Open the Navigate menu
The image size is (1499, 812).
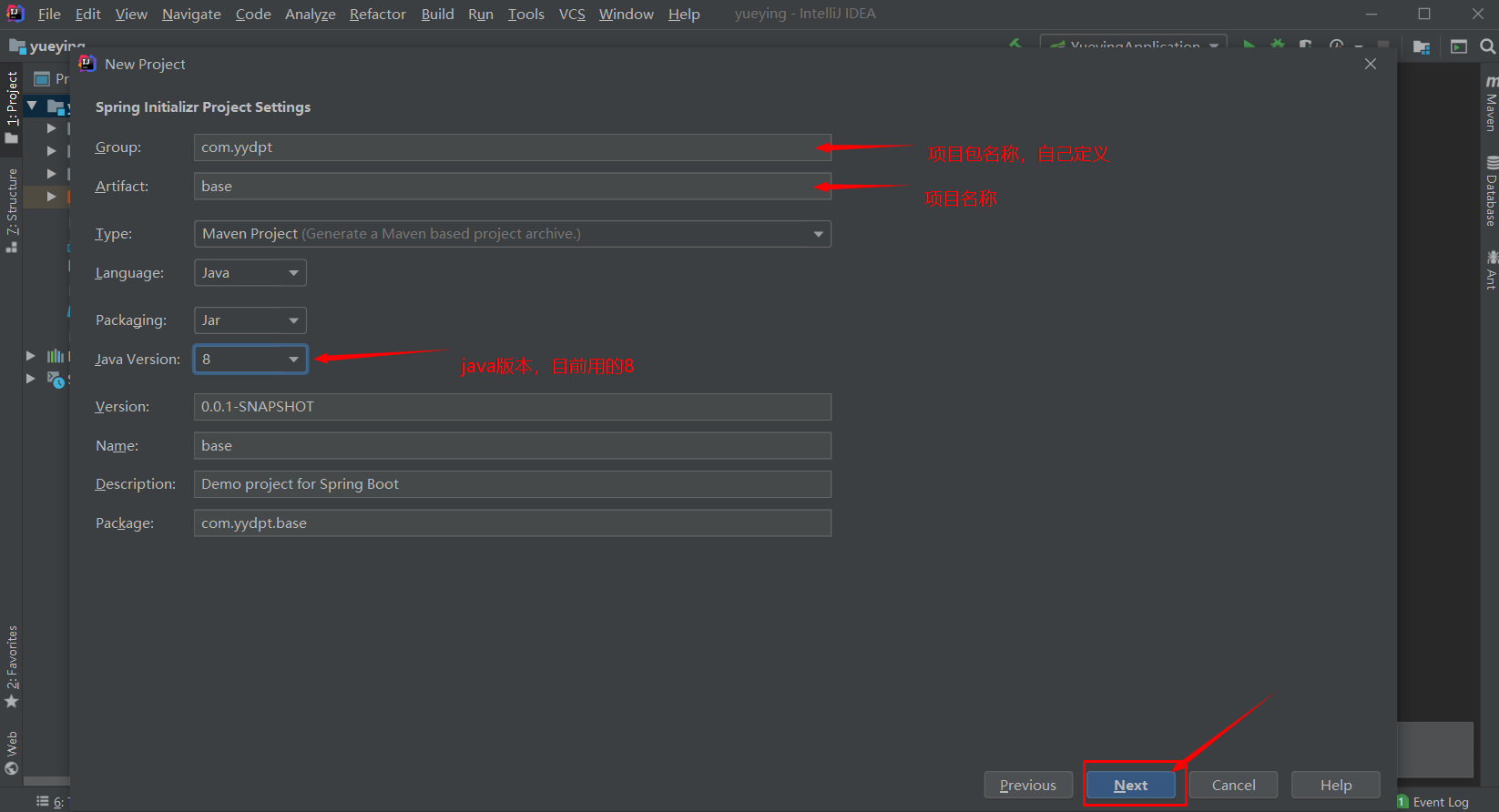(x=191, y=14)
